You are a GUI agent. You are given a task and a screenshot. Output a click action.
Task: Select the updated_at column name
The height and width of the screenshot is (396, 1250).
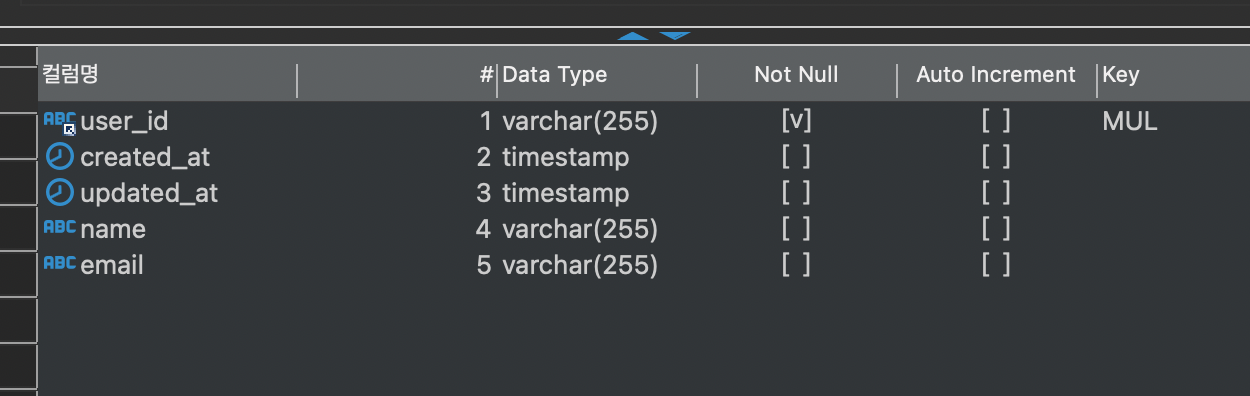[x=149, y=194]
